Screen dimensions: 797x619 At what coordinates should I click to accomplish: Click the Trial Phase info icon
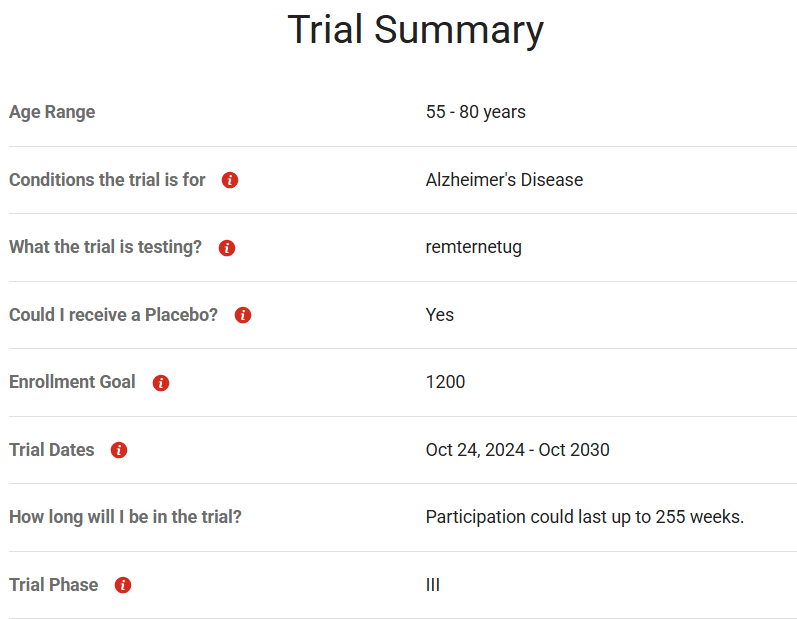[123, 585]
